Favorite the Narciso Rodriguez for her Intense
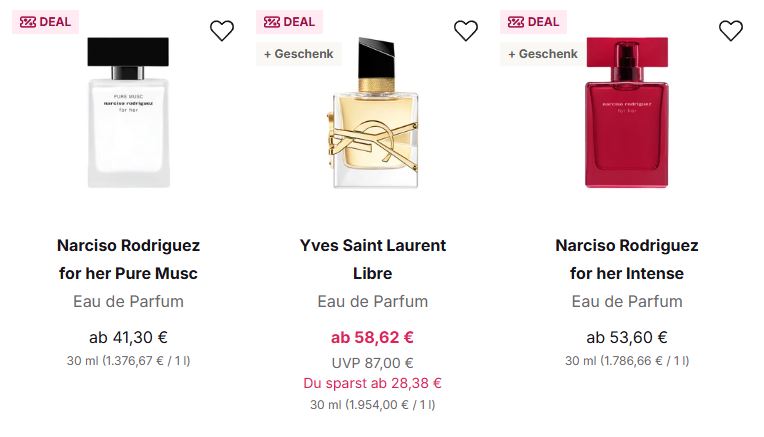The image size is (764, 437). pos(731,31)
